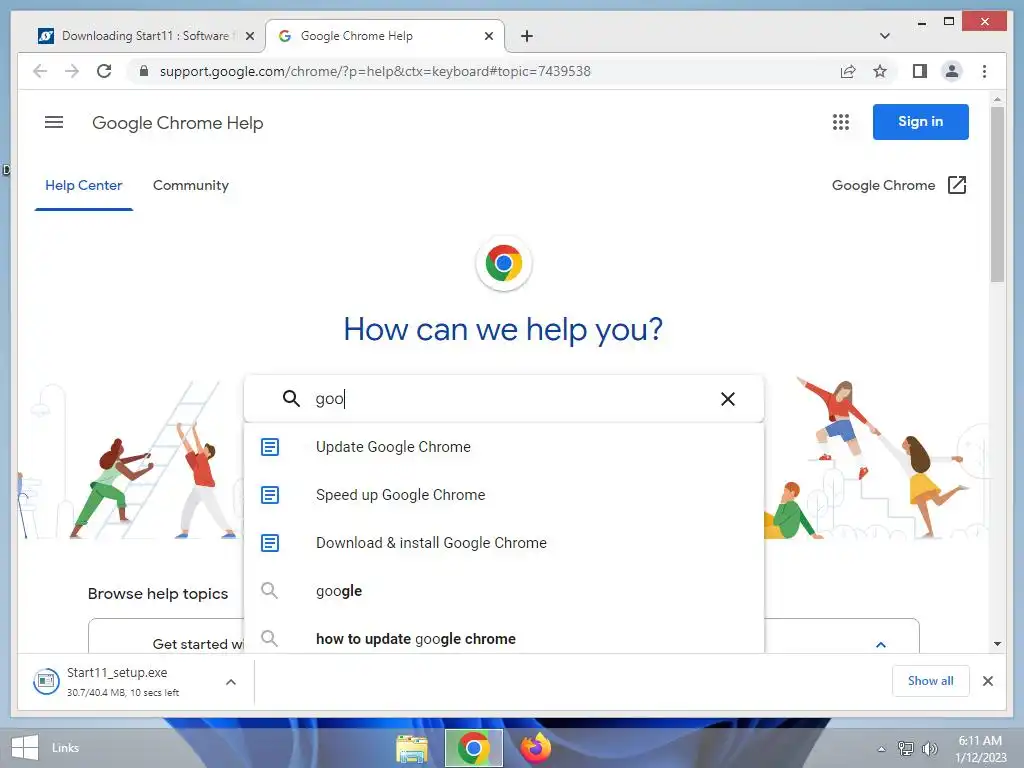Open Start11_setup.exe download item

click(x=124, y=682)
